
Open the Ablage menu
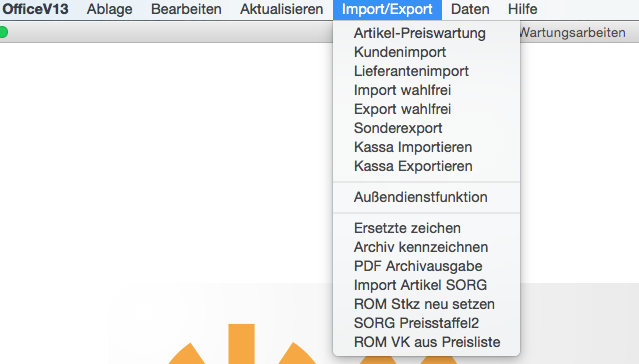(109, 9)
